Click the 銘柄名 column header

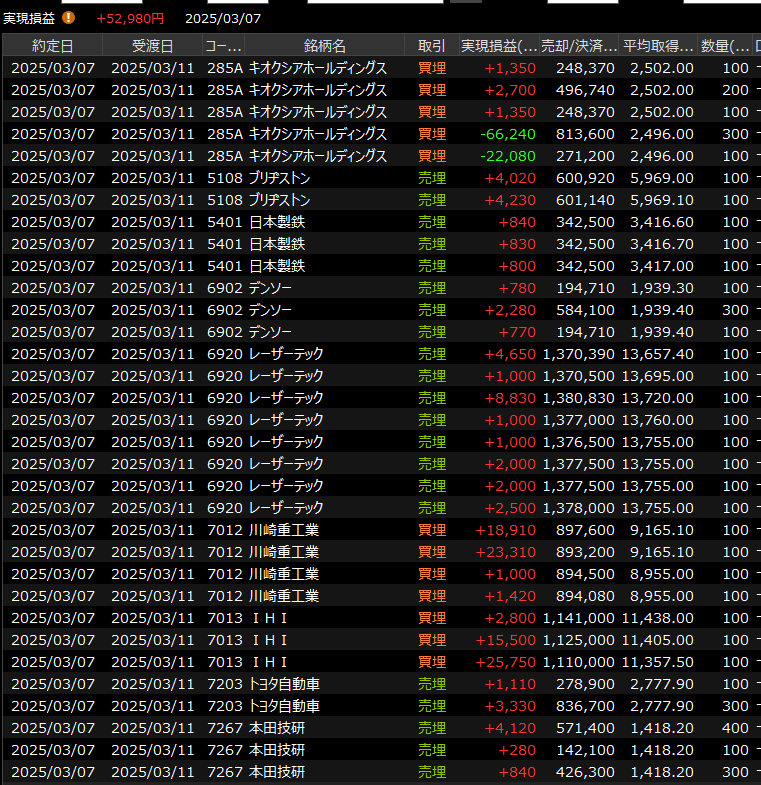coord(324,46)
